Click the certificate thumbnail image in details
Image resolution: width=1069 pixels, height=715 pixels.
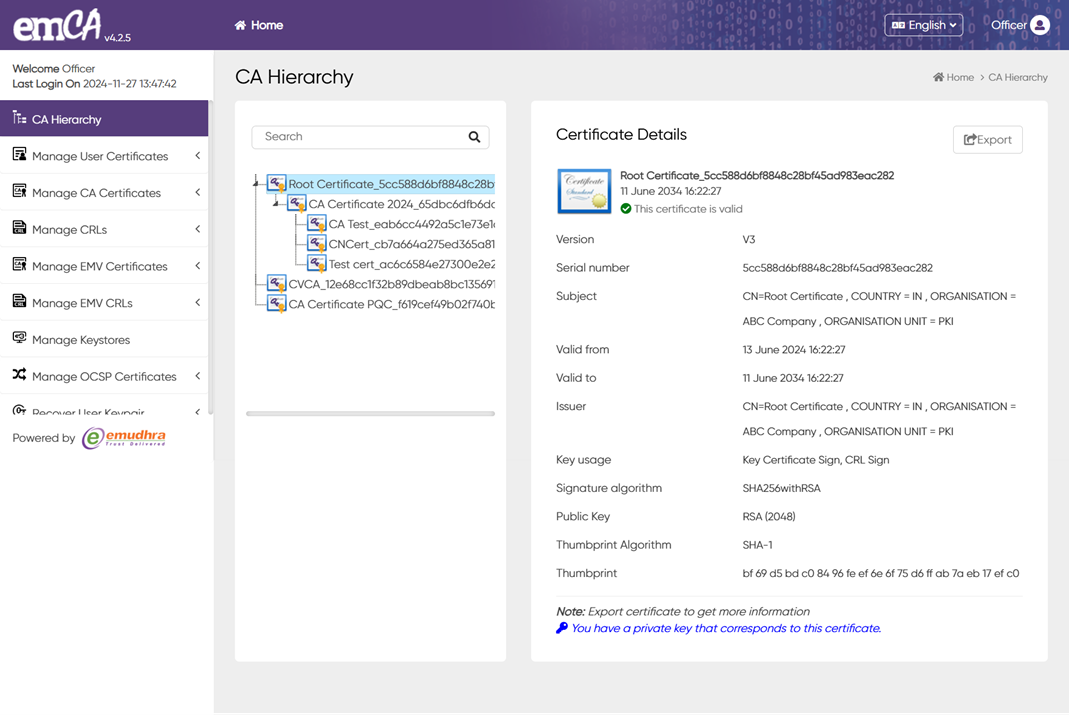[x=584, y=191]
